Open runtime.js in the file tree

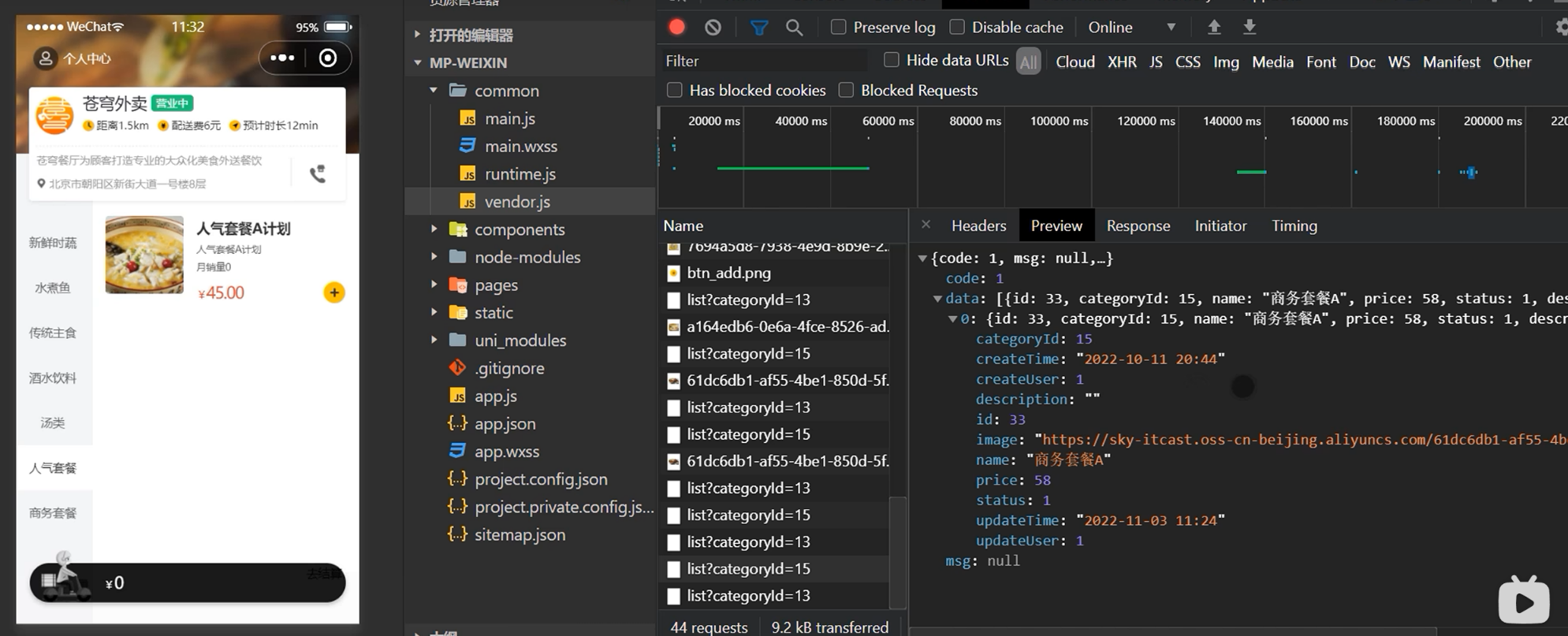point(520,173)
